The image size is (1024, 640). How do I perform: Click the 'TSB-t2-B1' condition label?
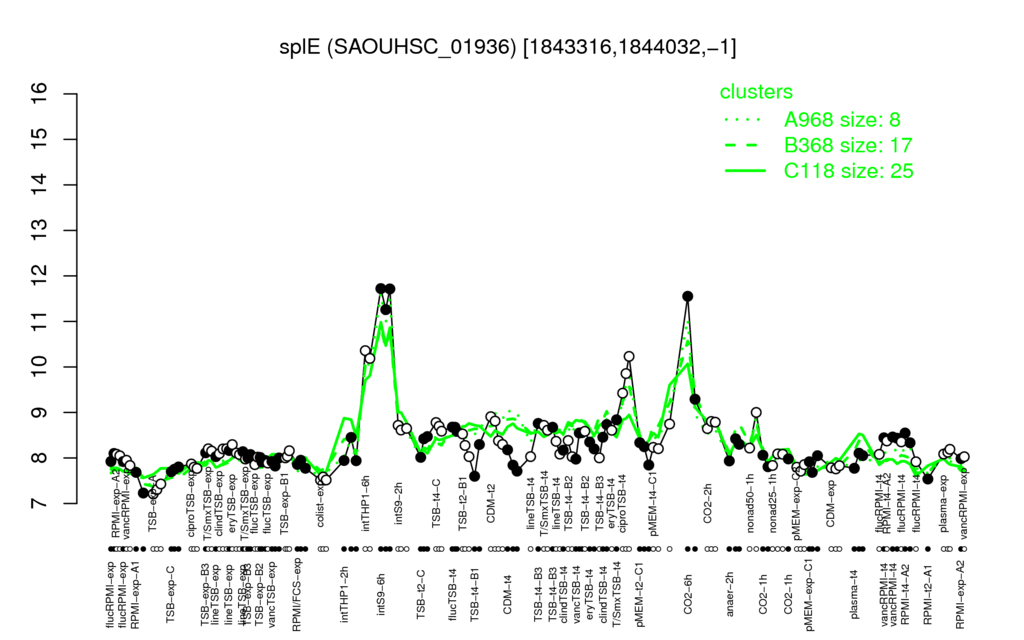coord(463,504)
